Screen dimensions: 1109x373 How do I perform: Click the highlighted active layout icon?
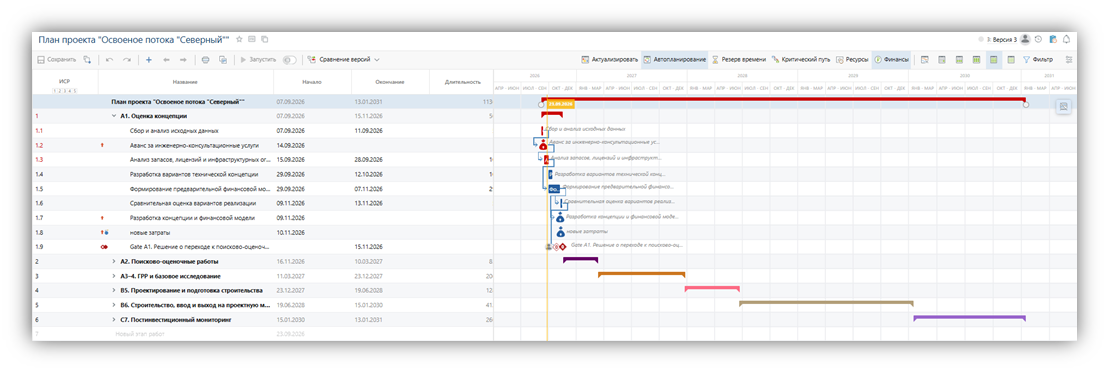(994, 60)
